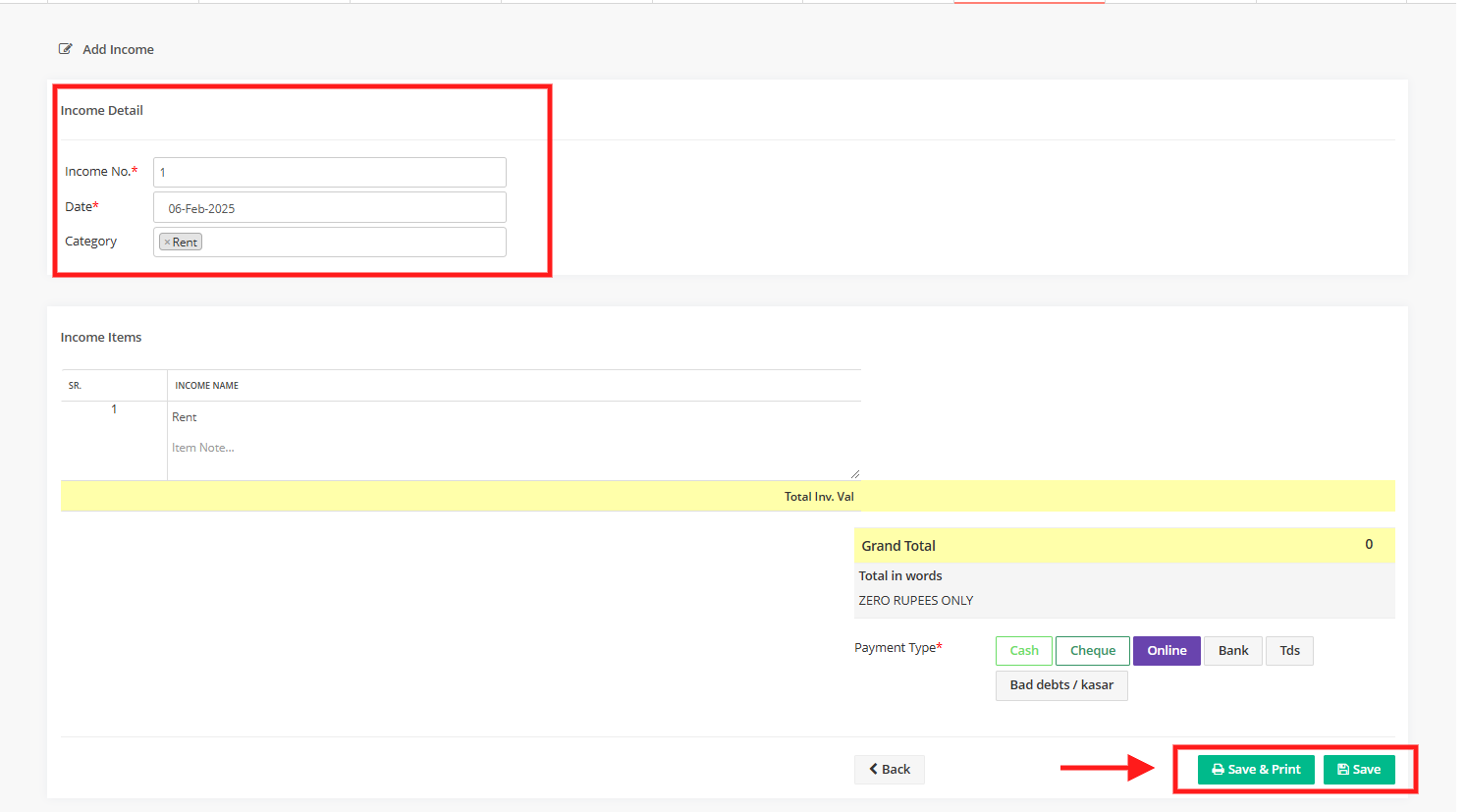Click the Save & Print button

pyautogui.click(x=1255, y=770)
